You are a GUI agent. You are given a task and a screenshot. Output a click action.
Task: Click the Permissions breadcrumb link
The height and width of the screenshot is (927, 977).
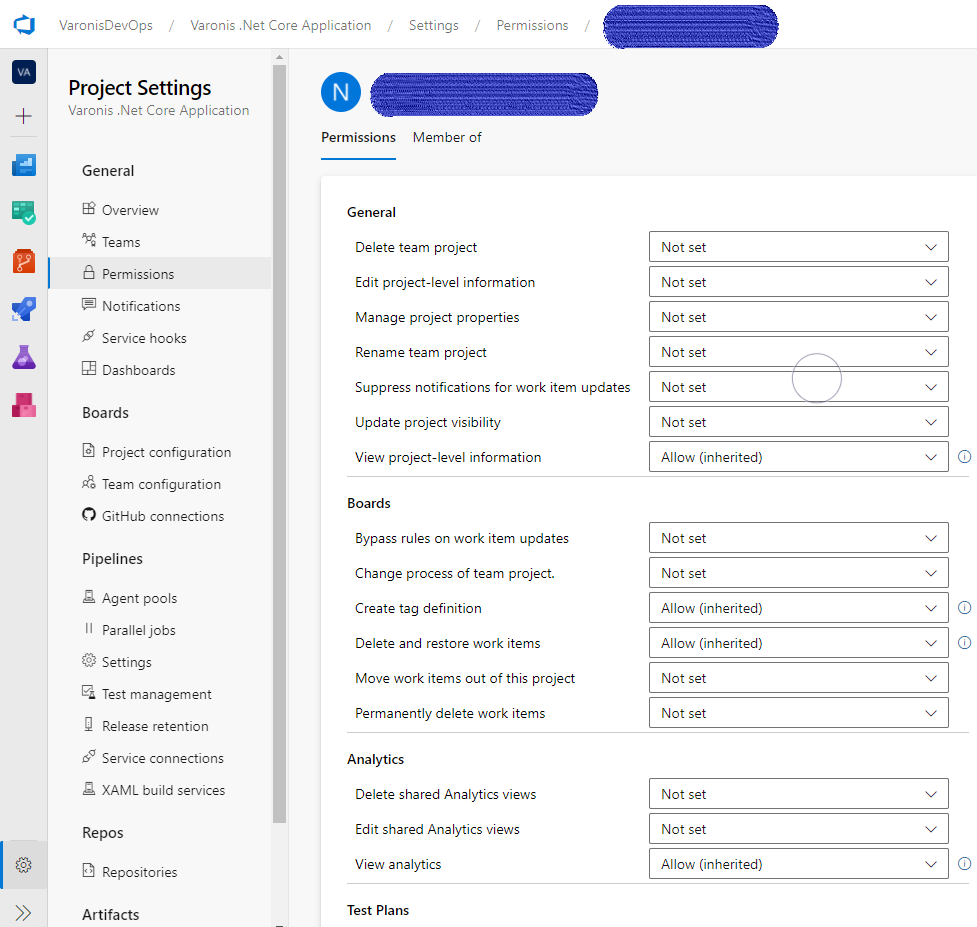(532, 25)
